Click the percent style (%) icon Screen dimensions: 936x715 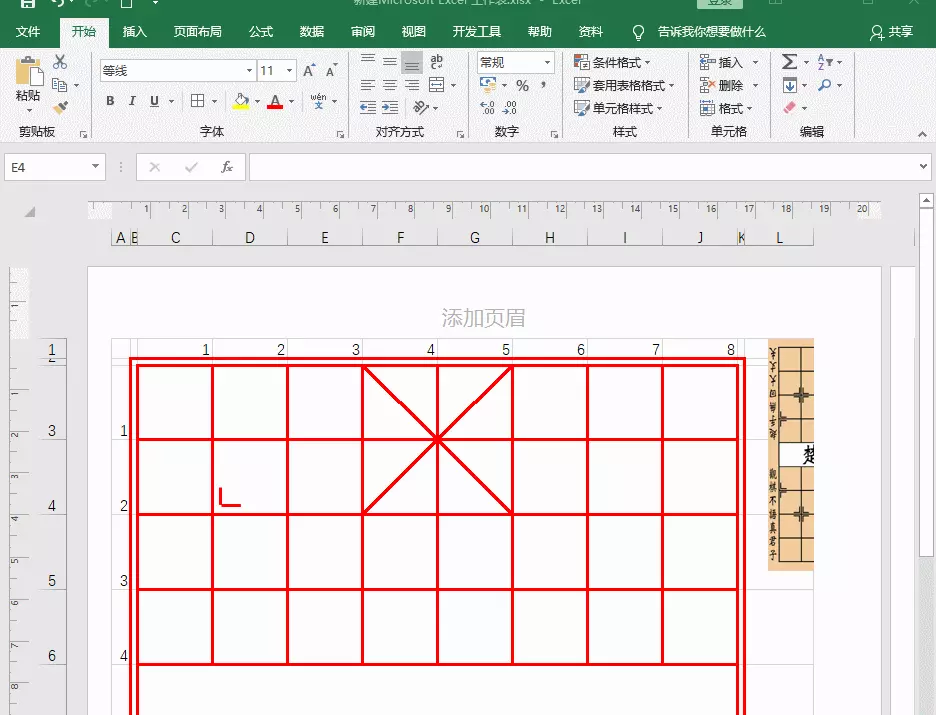click(523, 85)
